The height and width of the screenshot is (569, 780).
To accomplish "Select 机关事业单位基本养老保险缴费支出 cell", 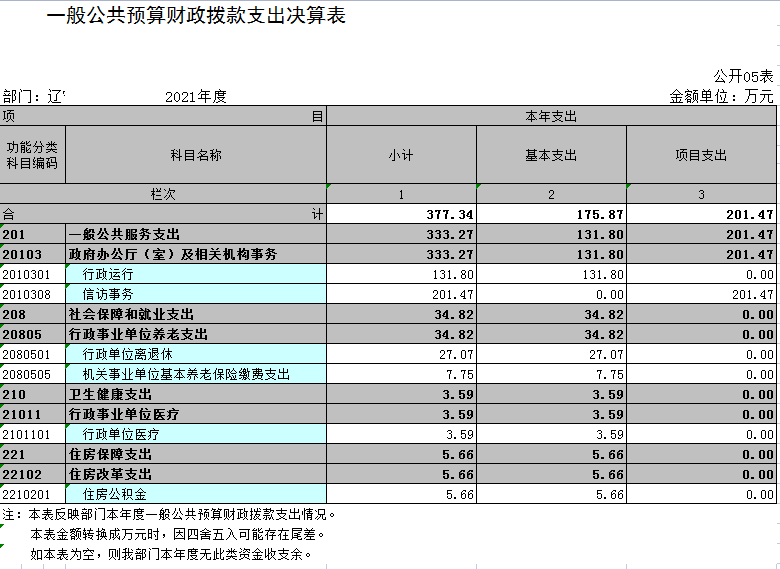I will coord(196,374).
